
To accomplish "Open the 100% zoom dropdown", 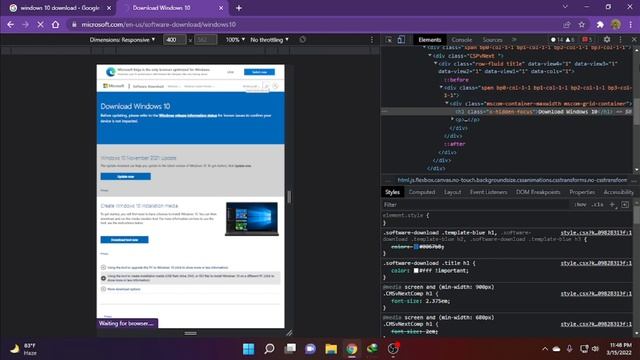I will tap(235, 40).
